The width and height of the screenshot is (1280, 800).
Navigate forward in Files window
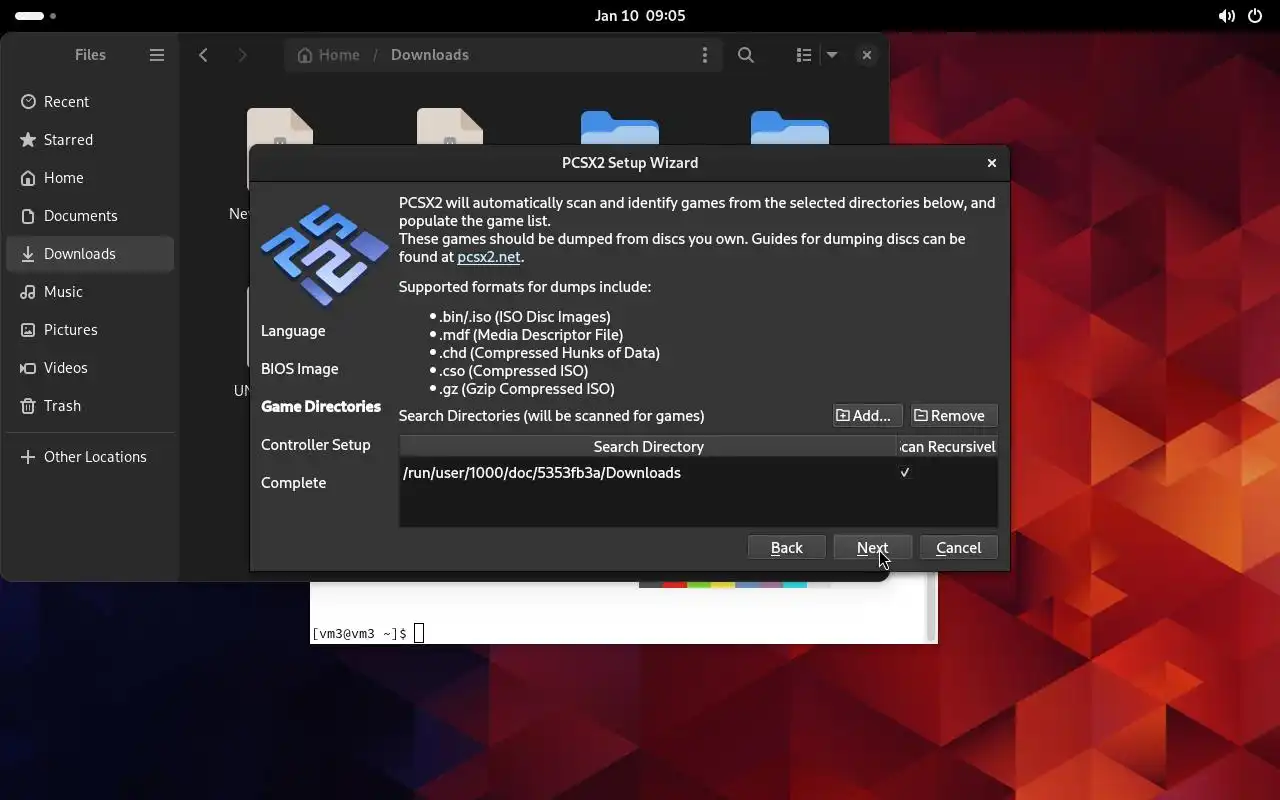(x=242, y=55)
